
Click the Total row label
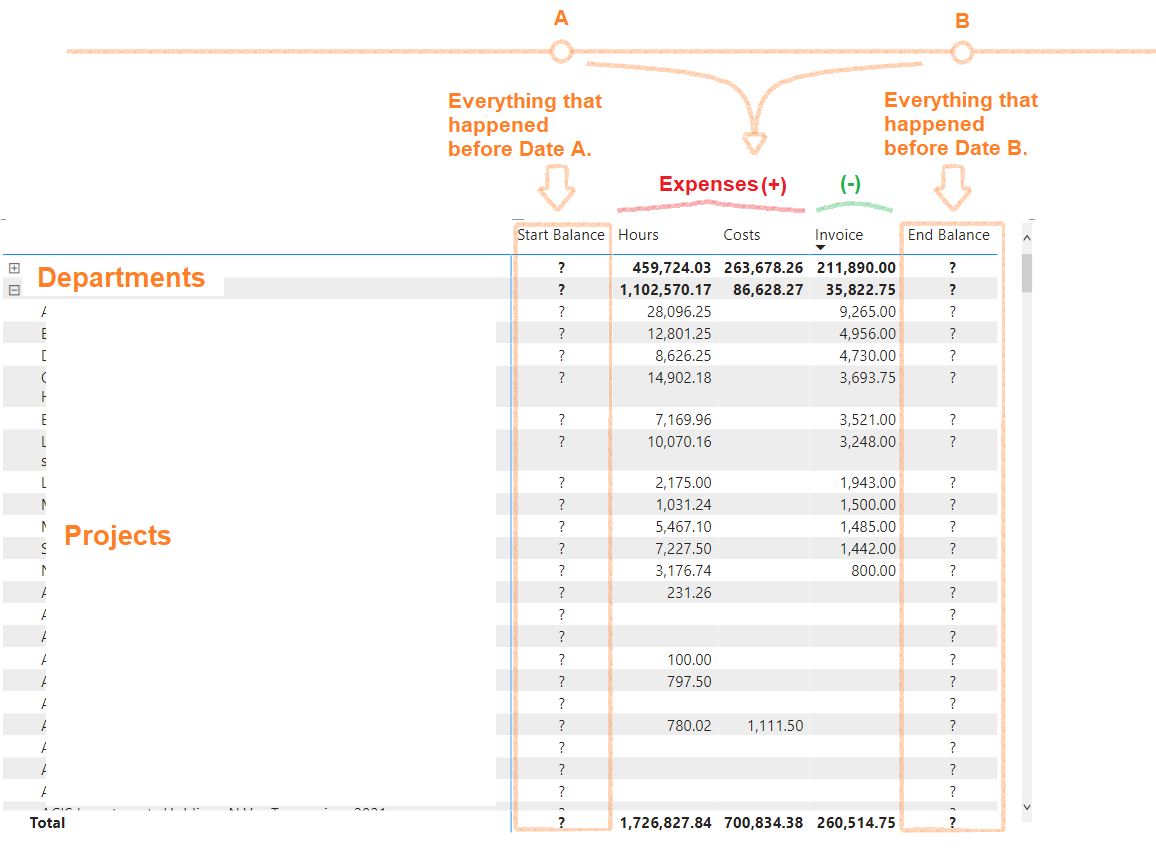[x=47, y=823]
